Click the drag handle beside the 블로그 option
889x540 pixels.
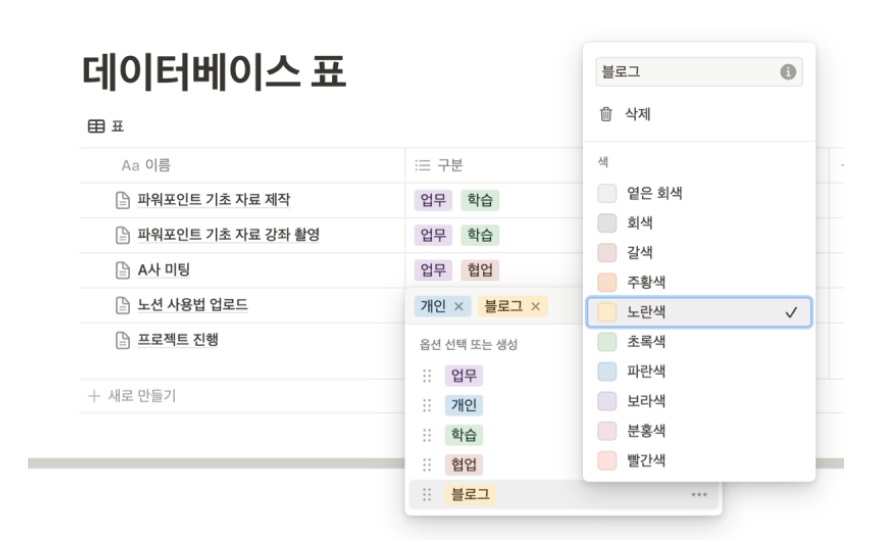[427, 495]
